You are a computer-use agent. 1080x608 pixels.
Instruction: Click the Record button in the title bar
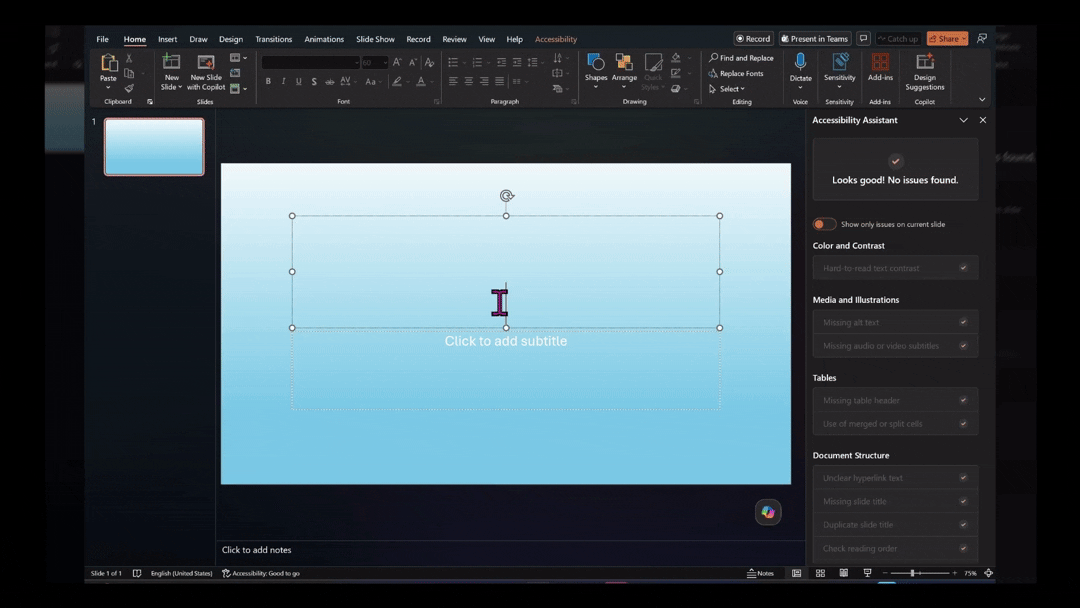752,38
